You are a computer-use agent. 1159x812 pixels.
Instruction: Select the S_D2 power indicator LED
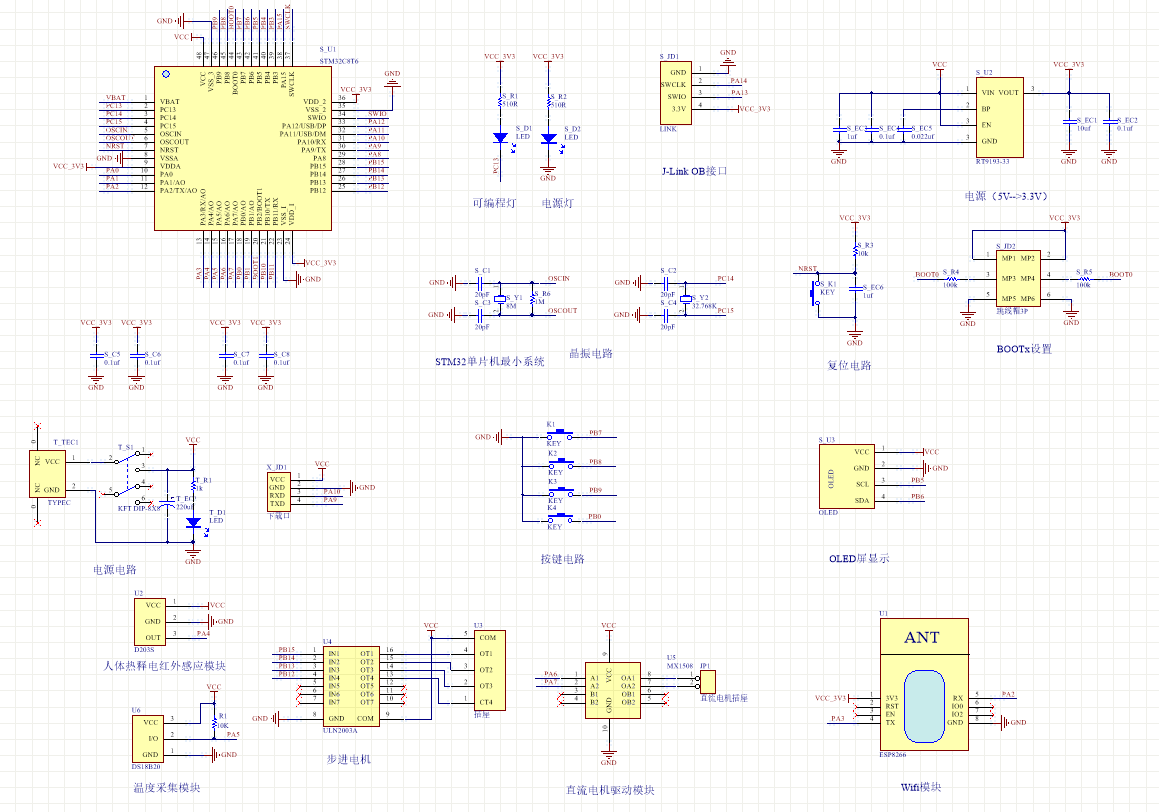[x=548, y=138]
